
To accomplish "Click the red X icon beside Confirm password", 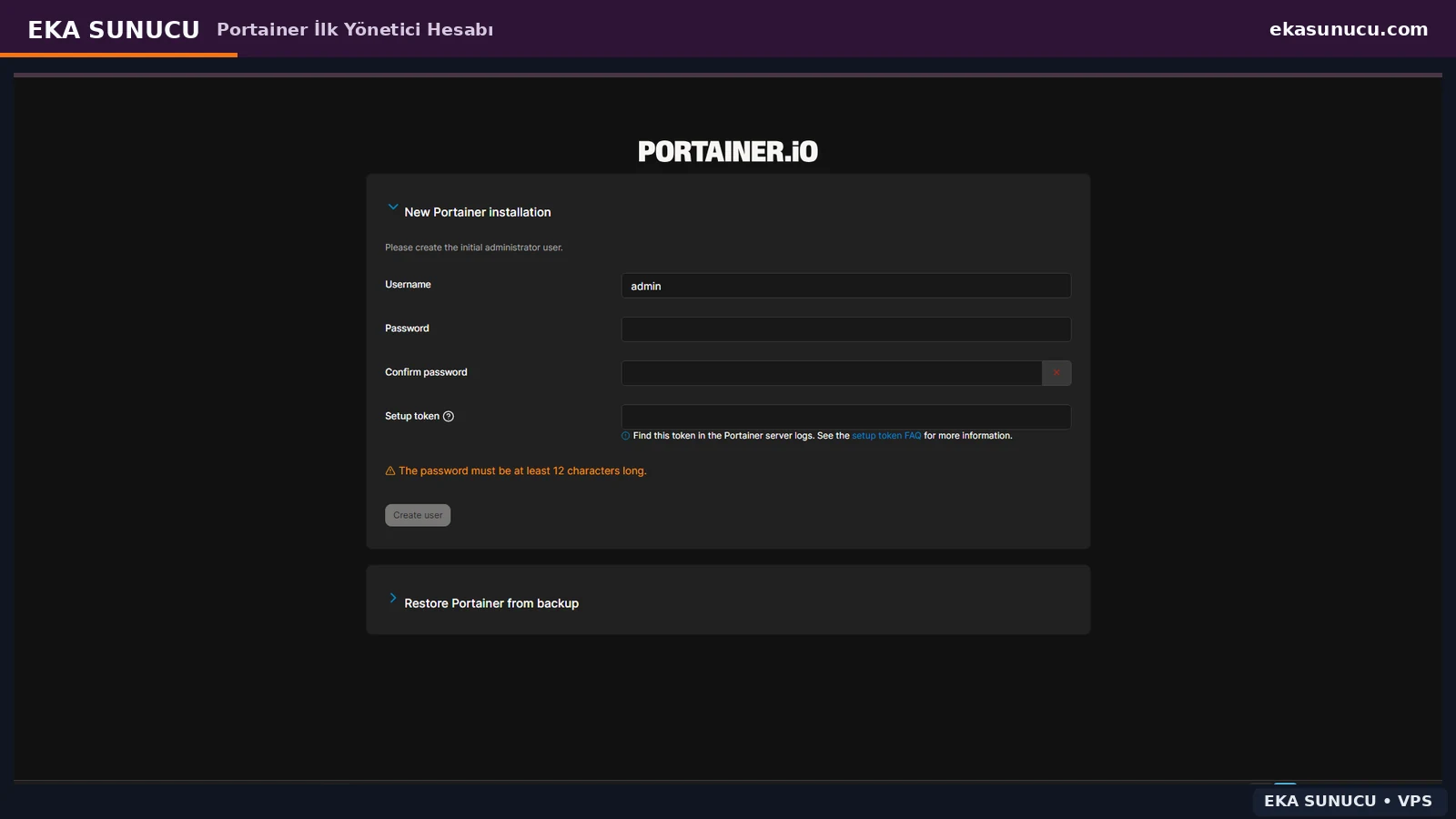I will (1057, 373).
